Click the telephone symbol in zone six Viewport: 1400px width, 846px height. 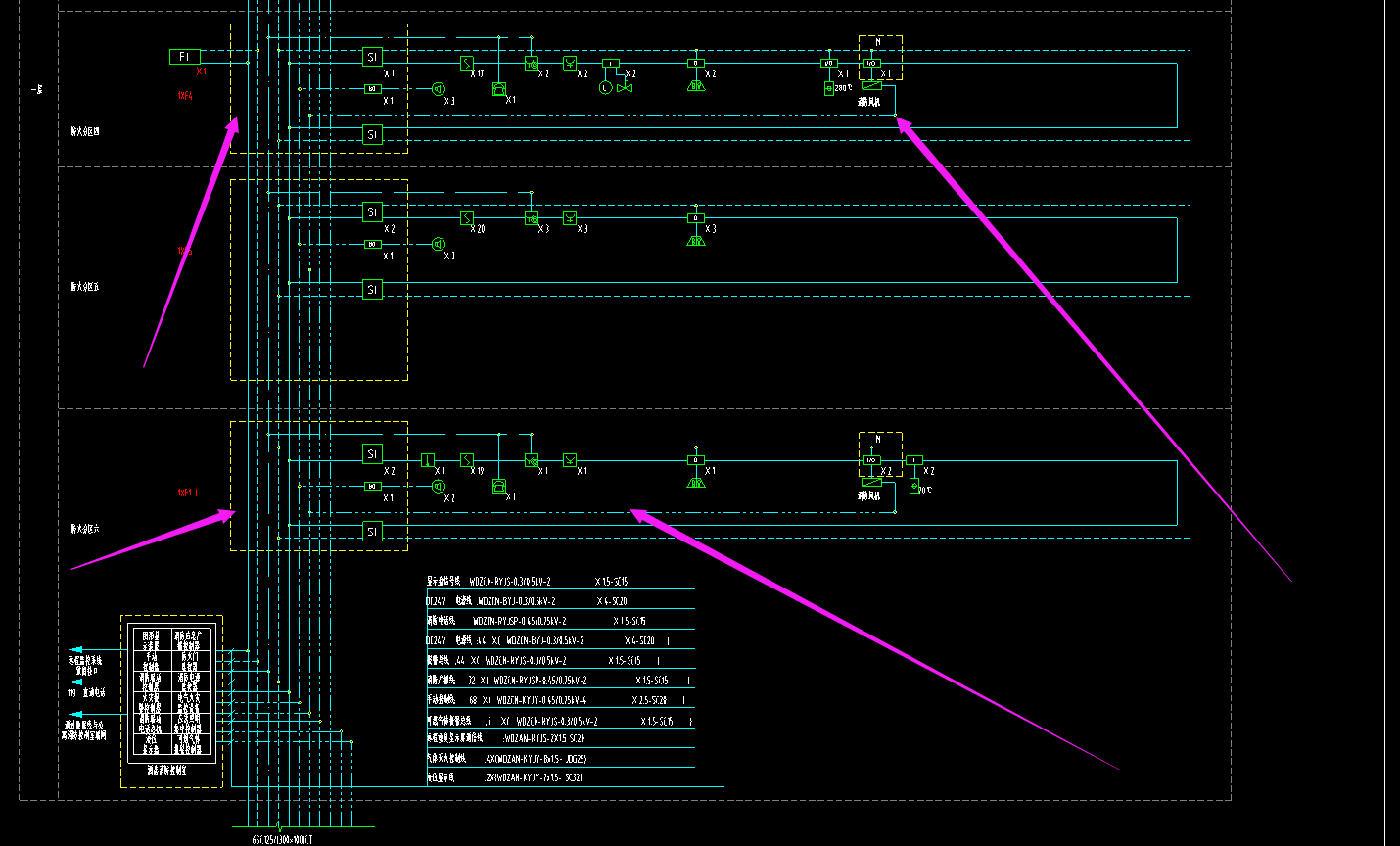tap(499, 486)
